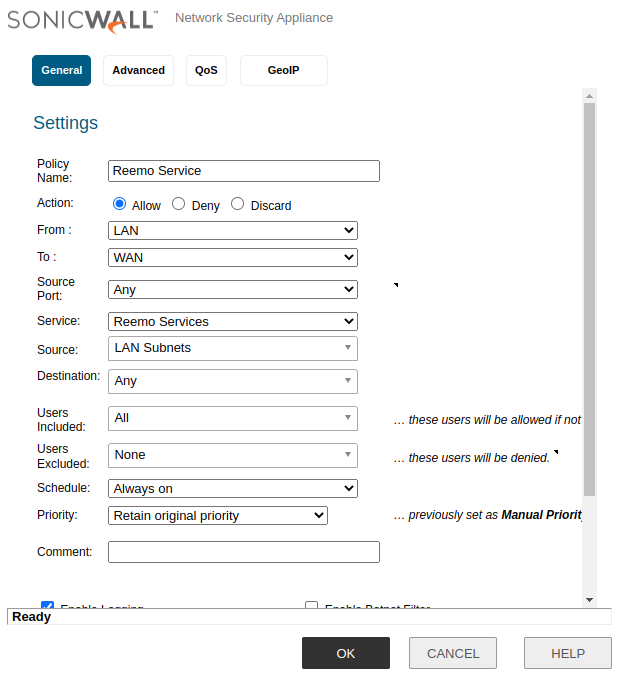Open the Source dropdown showing LAN Subnets
The width and height of the screenshot is (623, 682).
point(232,348)
